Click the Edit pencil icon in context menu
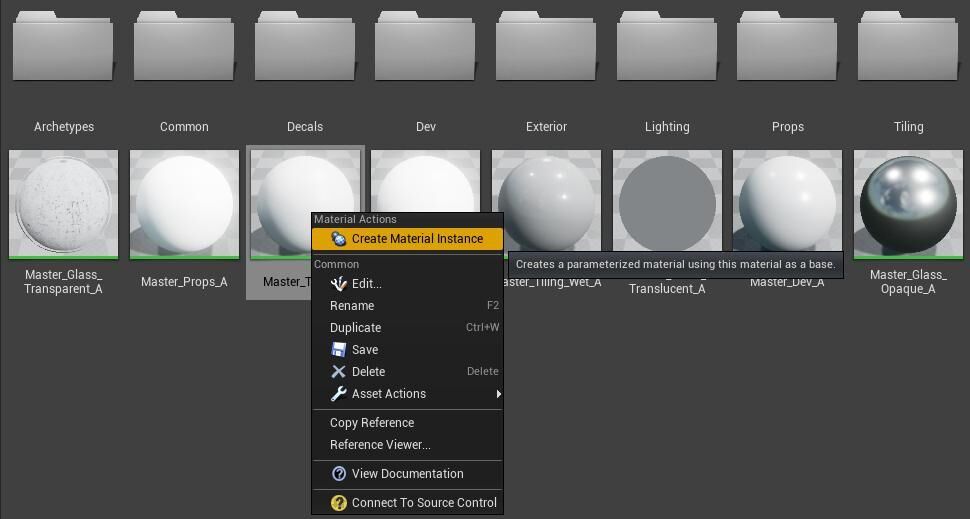The height and width of the screenshot is (519, 970). coord(339,284)
